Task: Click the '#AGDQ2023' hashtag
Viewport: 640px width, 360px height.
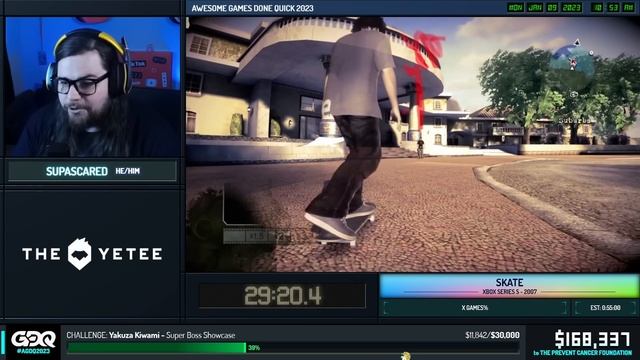Action: pyautogui.click(x=33, y=351)
